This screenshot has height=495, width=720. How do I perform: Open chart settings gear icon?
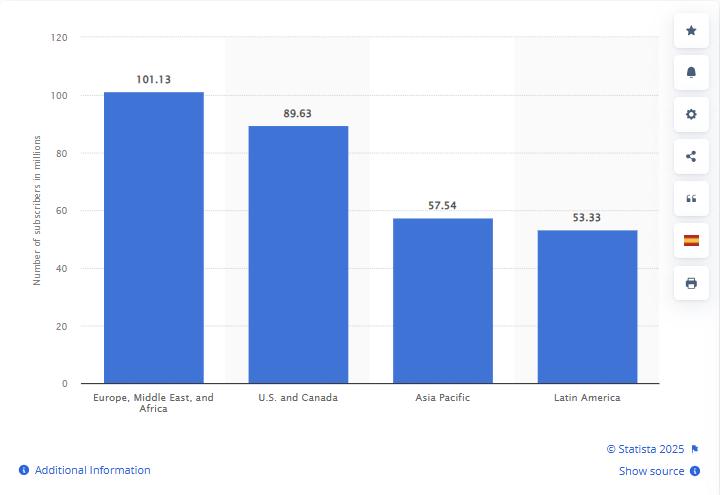tap(691, 114)
